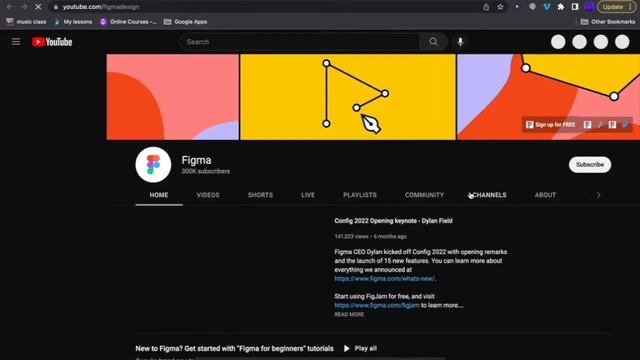Share this page from address bar
Screen dimensions: 640x360
486,7
